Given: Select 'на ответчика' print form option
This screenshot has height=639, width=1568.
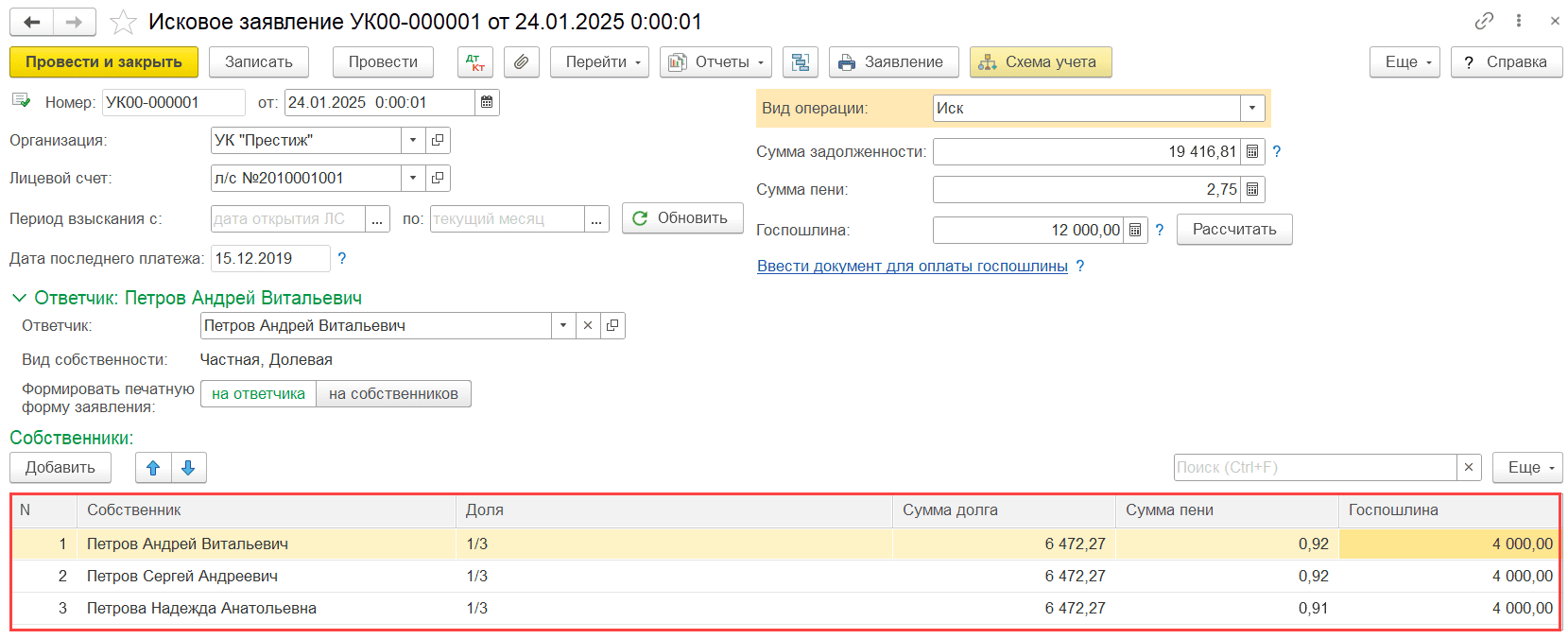Looking at the screenshot, I should click(258, 394).
